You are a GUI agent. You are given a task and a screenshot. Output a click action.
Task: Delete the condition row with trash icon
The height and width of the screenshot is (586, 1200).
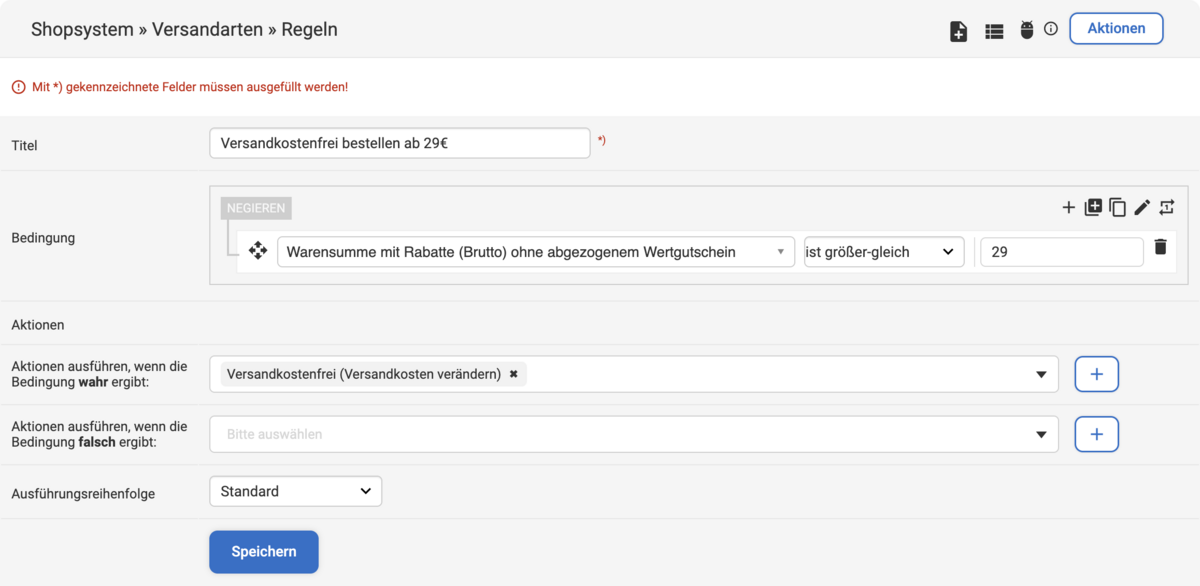(1160, 246)
